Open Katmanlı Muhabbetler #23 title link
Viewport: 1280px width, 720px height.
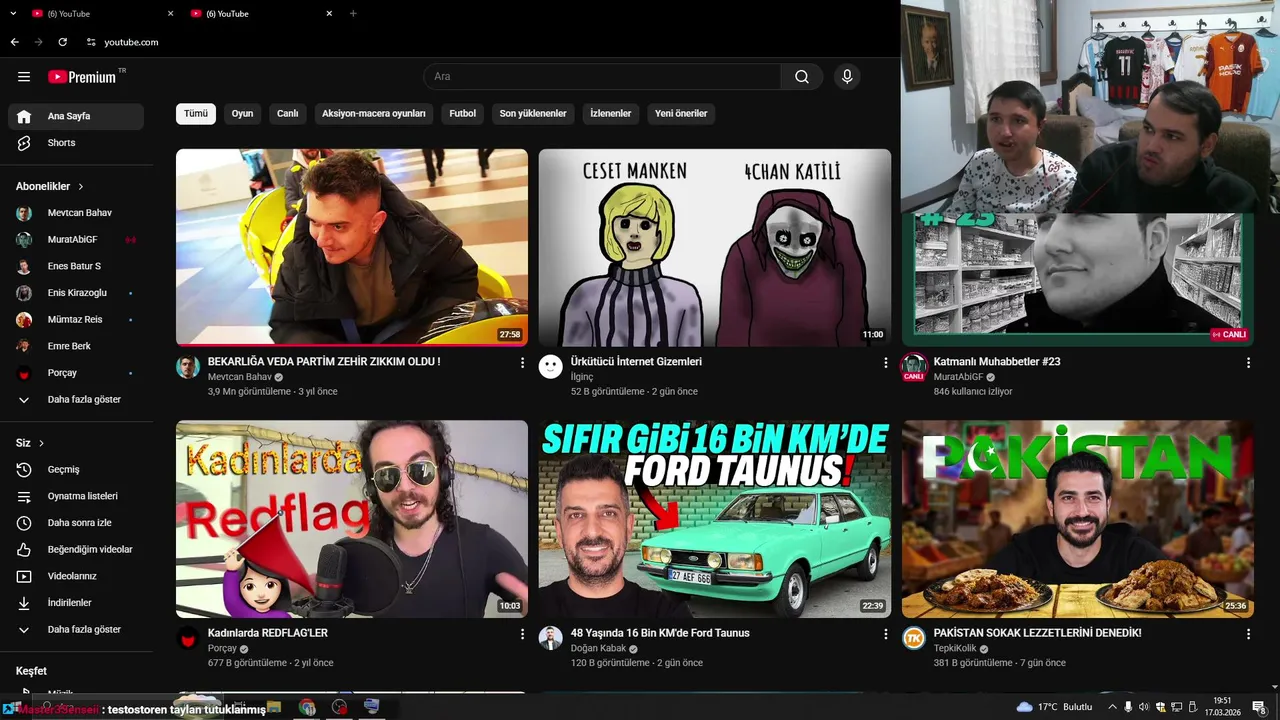997,362
